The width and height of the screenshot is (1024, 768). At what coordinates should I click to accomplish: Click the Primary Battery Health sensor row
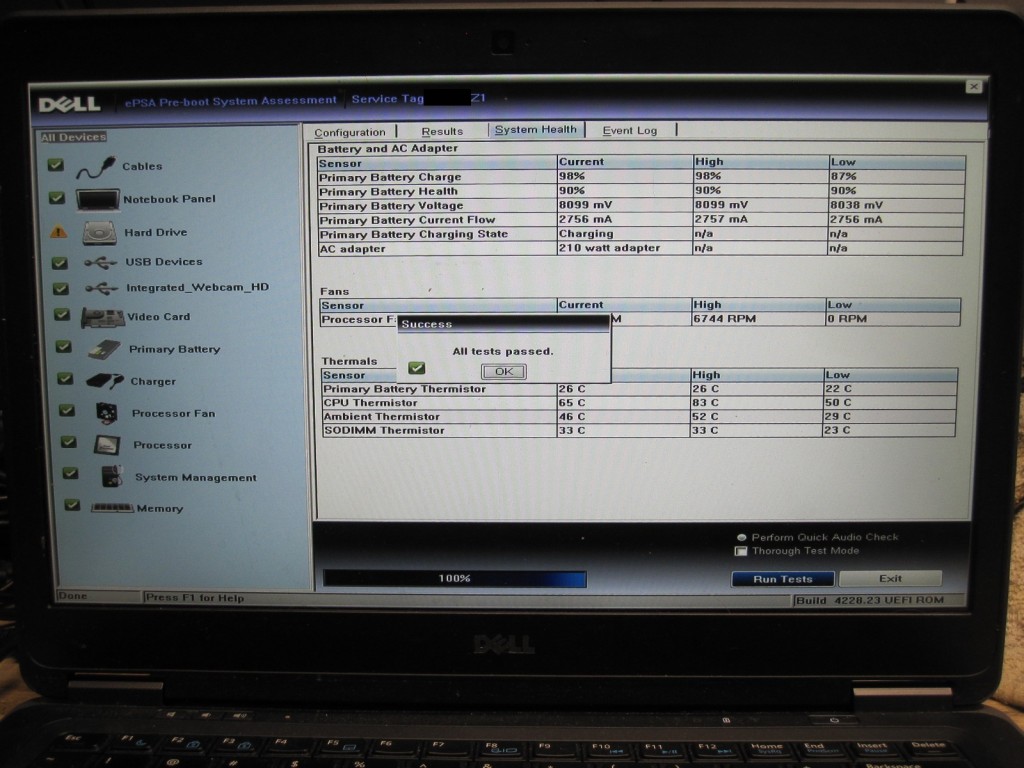[641, 191]
